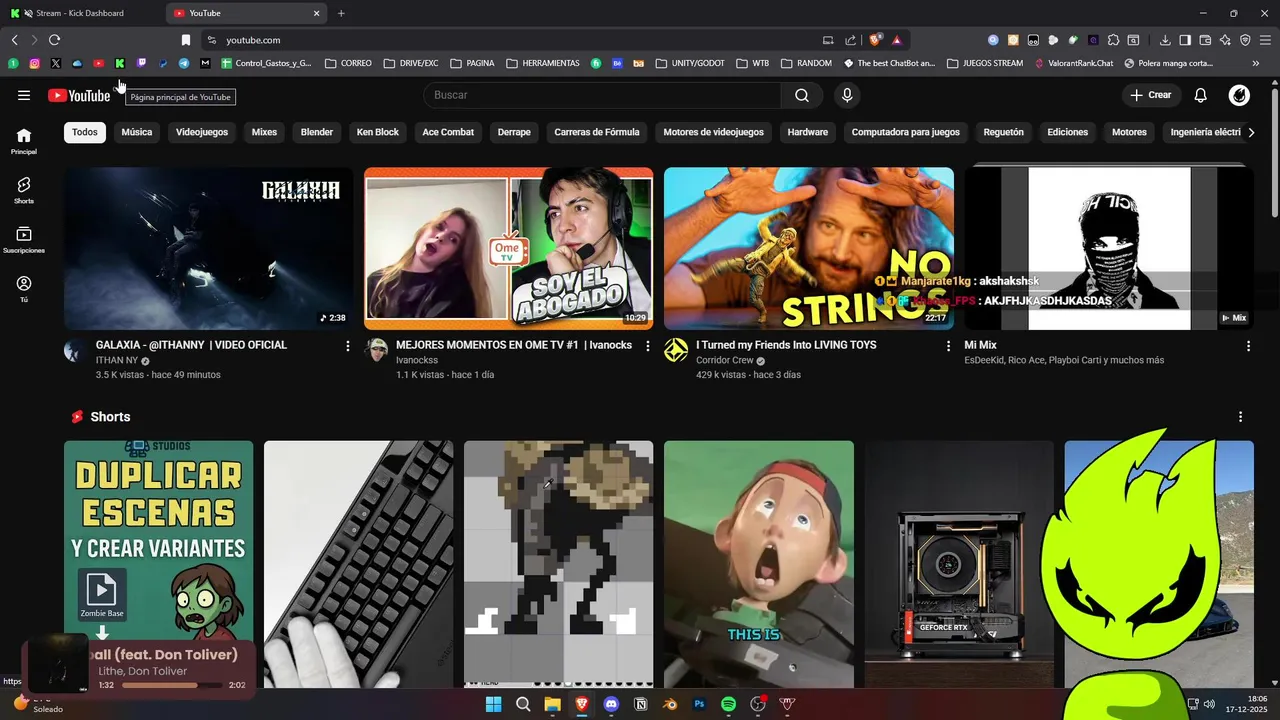Open the browser extensions puzzle icon
This screenshot has height=720, width=1280.
coord(1113,40)
